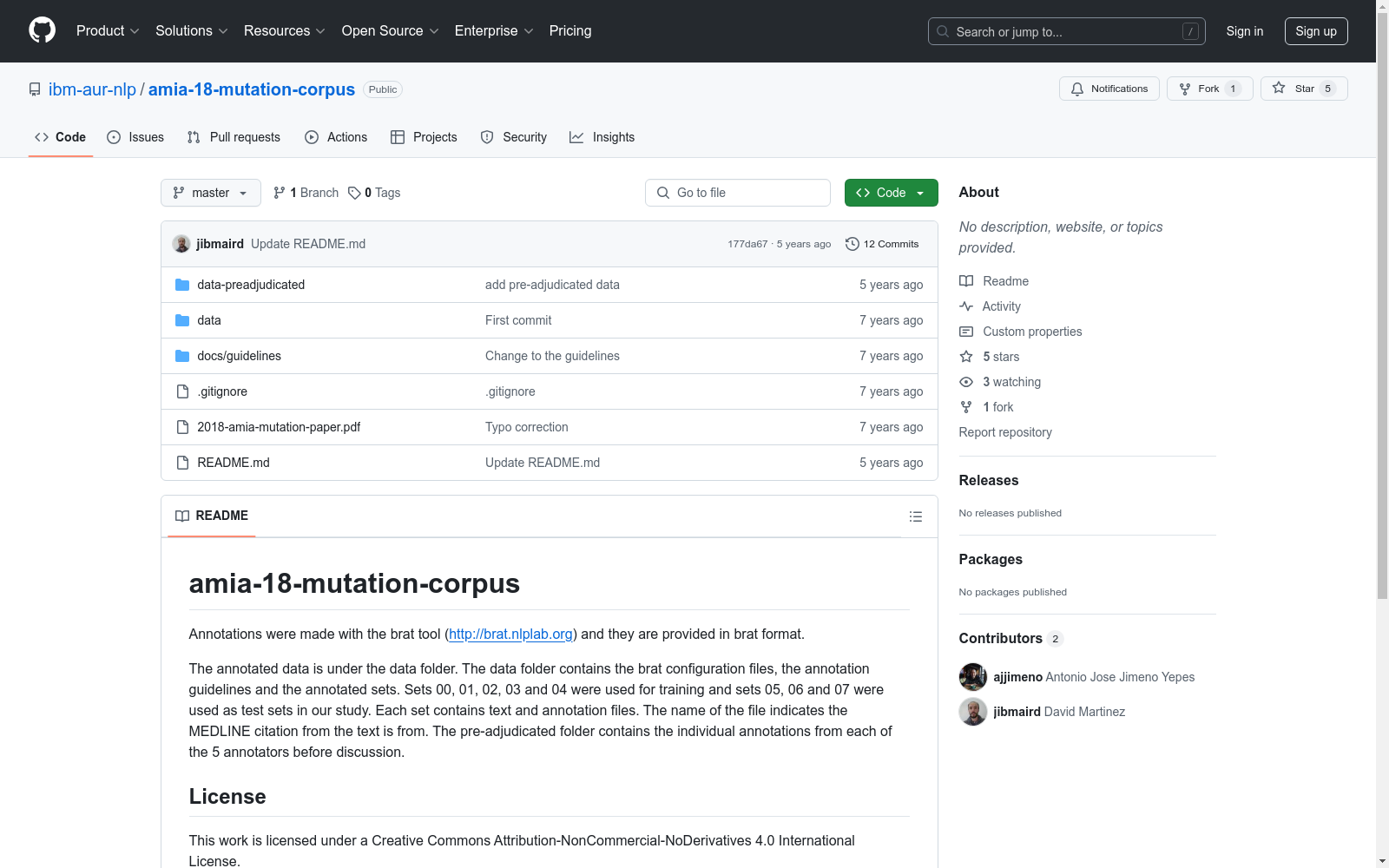Screen dimensions: 1389x868
Task: Click the 12 Commits link
Action: pyautogui.click(x=882, y=244)
